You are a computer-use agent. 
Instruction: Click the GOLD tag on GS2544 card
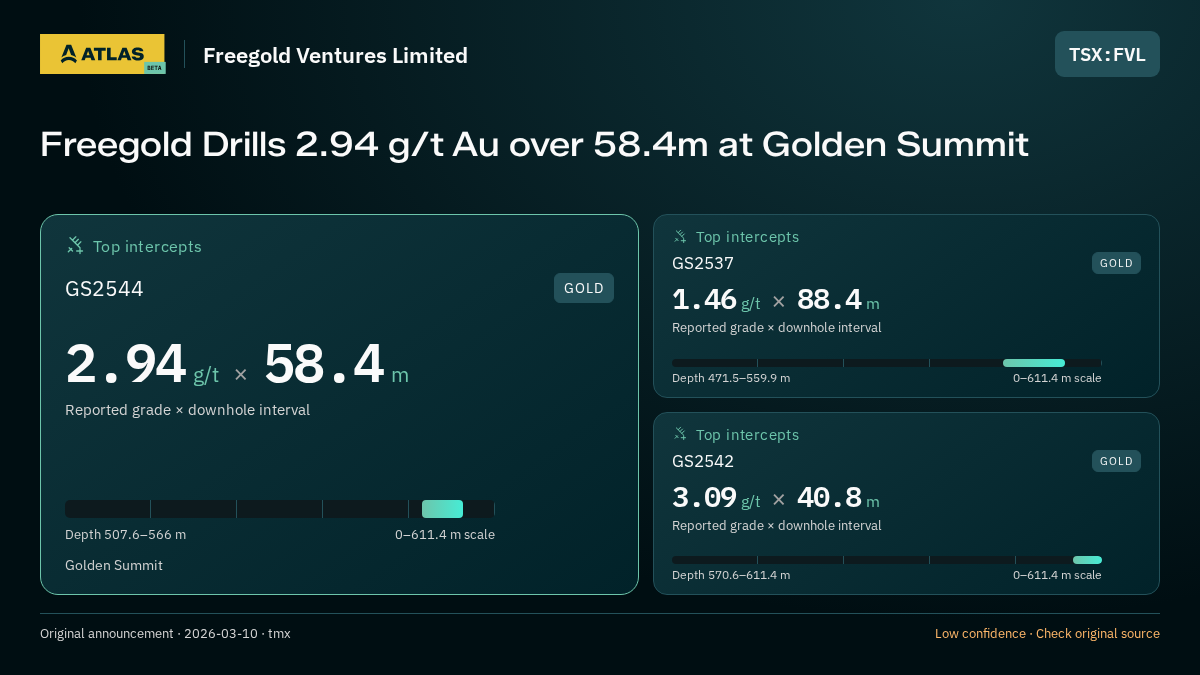point(584,288)
